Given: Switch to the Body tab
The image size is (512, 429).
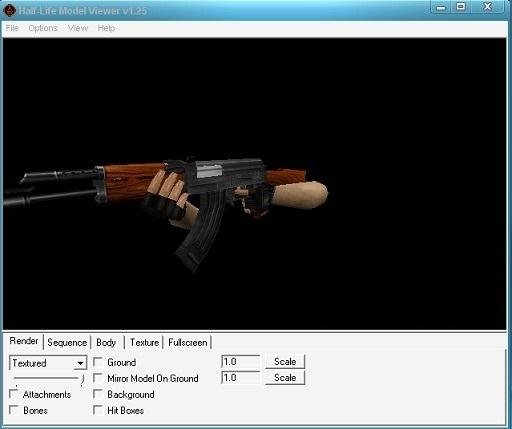Looking at the screenshot, I should point(106,343).
